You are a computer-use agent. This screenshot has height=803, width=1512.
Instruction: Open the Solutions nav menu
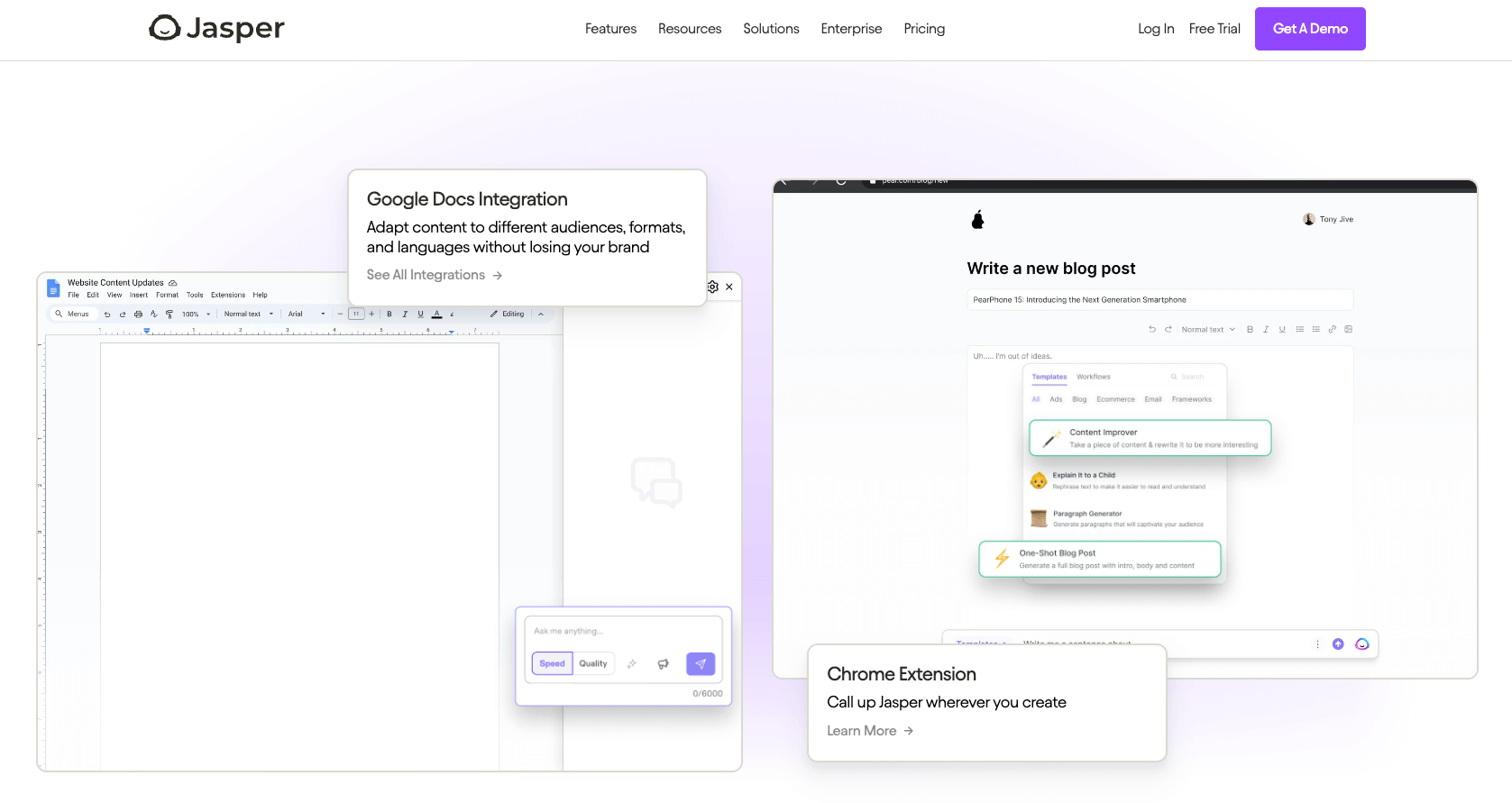pos(771,29)
